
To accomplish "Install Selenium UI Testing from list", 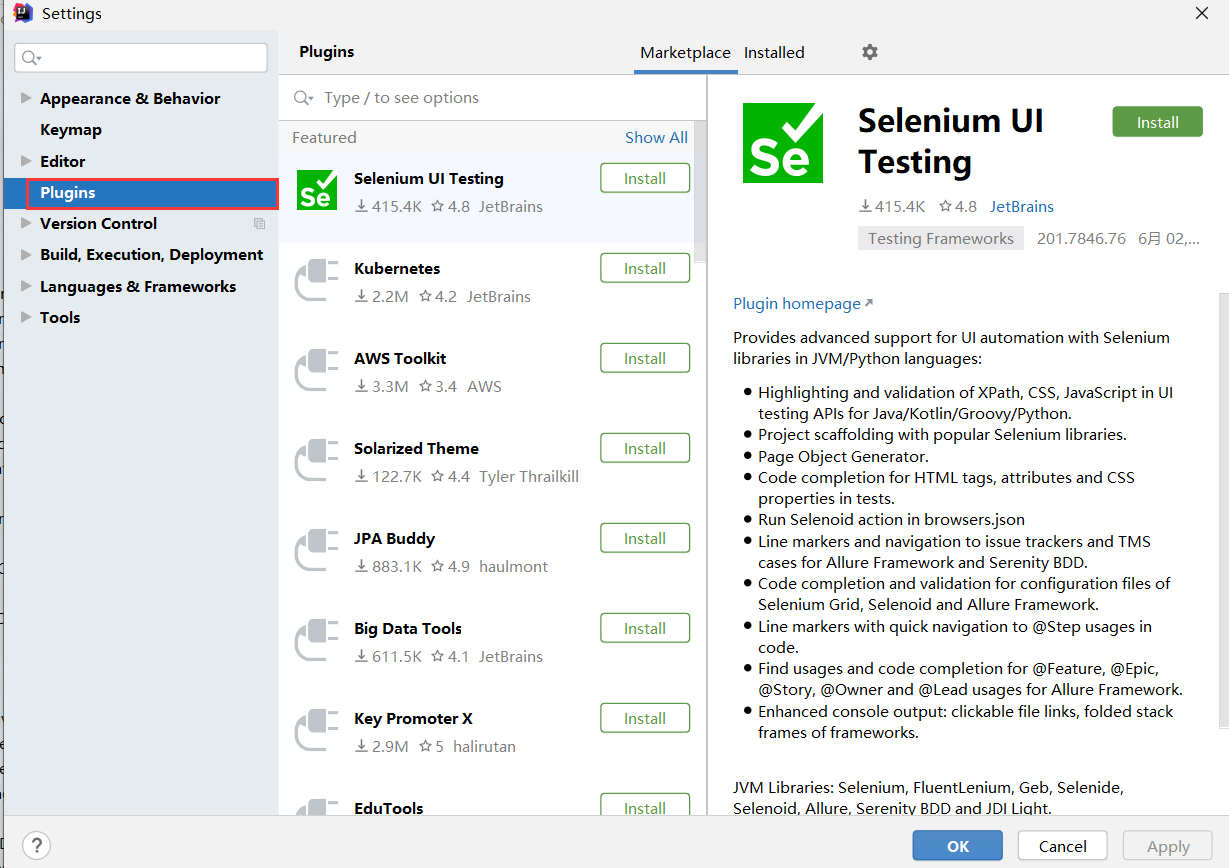I will point(645,178).
